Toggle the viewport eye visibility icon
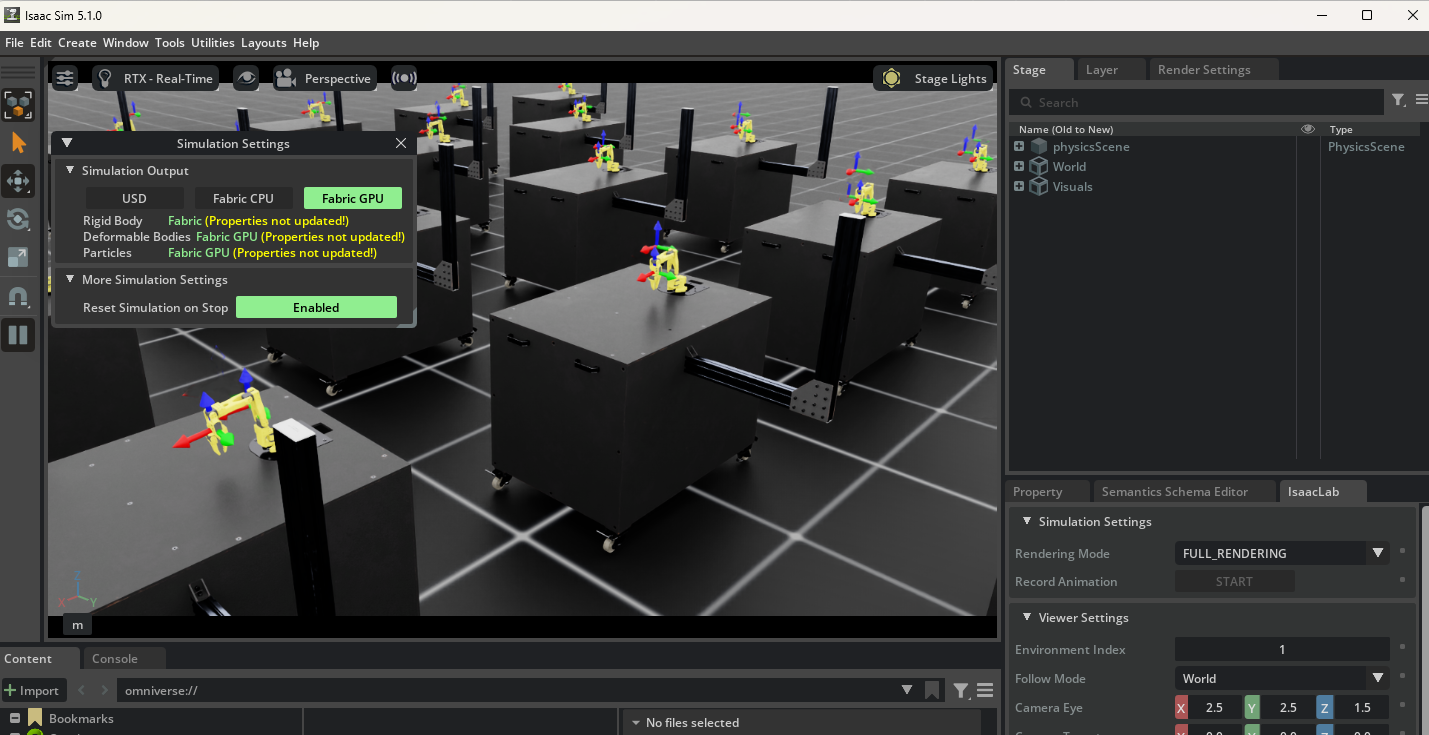Screen dimensions: 1429x735 (x=246, y=78)
